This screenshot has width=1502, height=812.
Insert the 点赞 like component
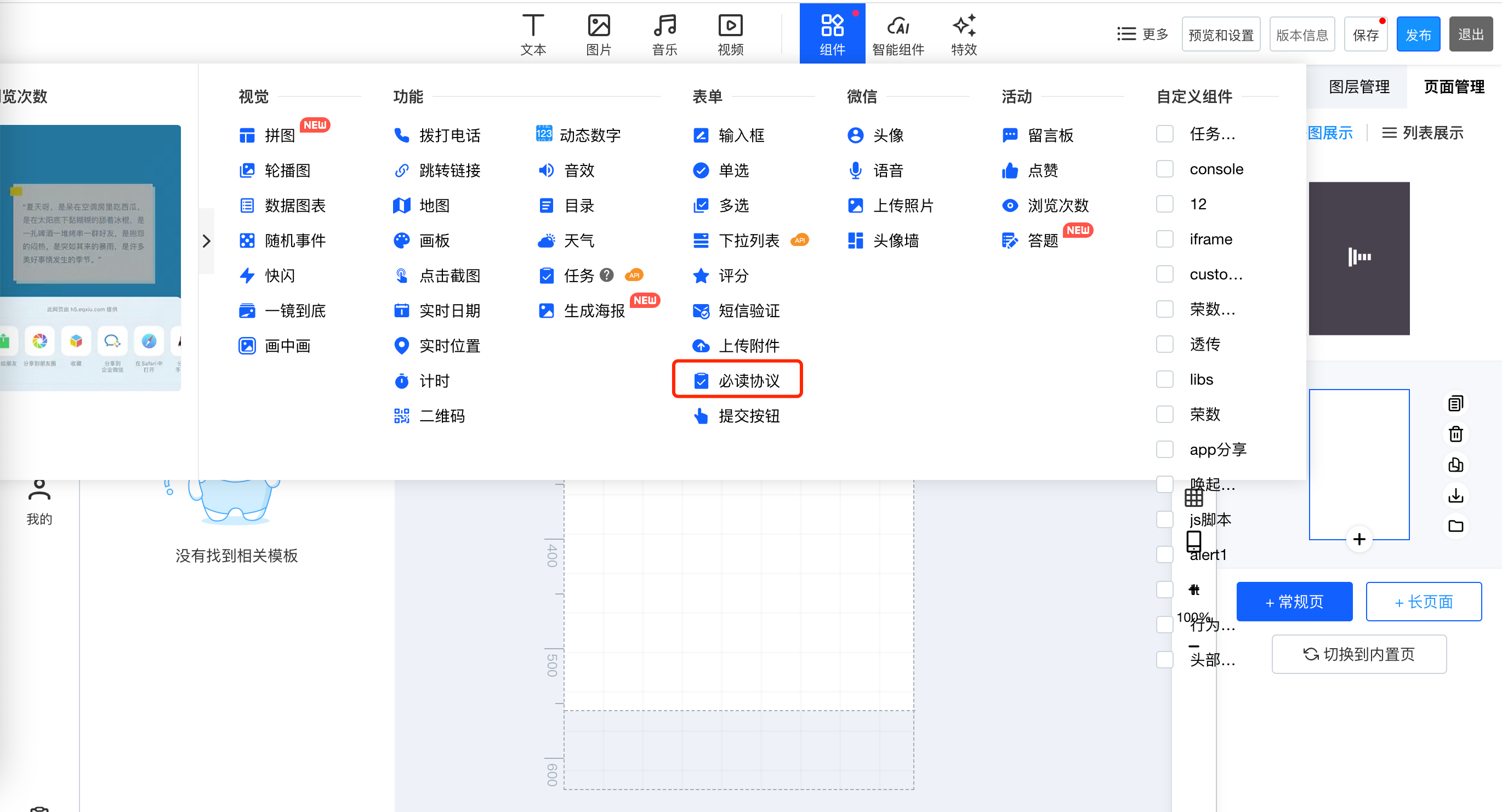1030,170
